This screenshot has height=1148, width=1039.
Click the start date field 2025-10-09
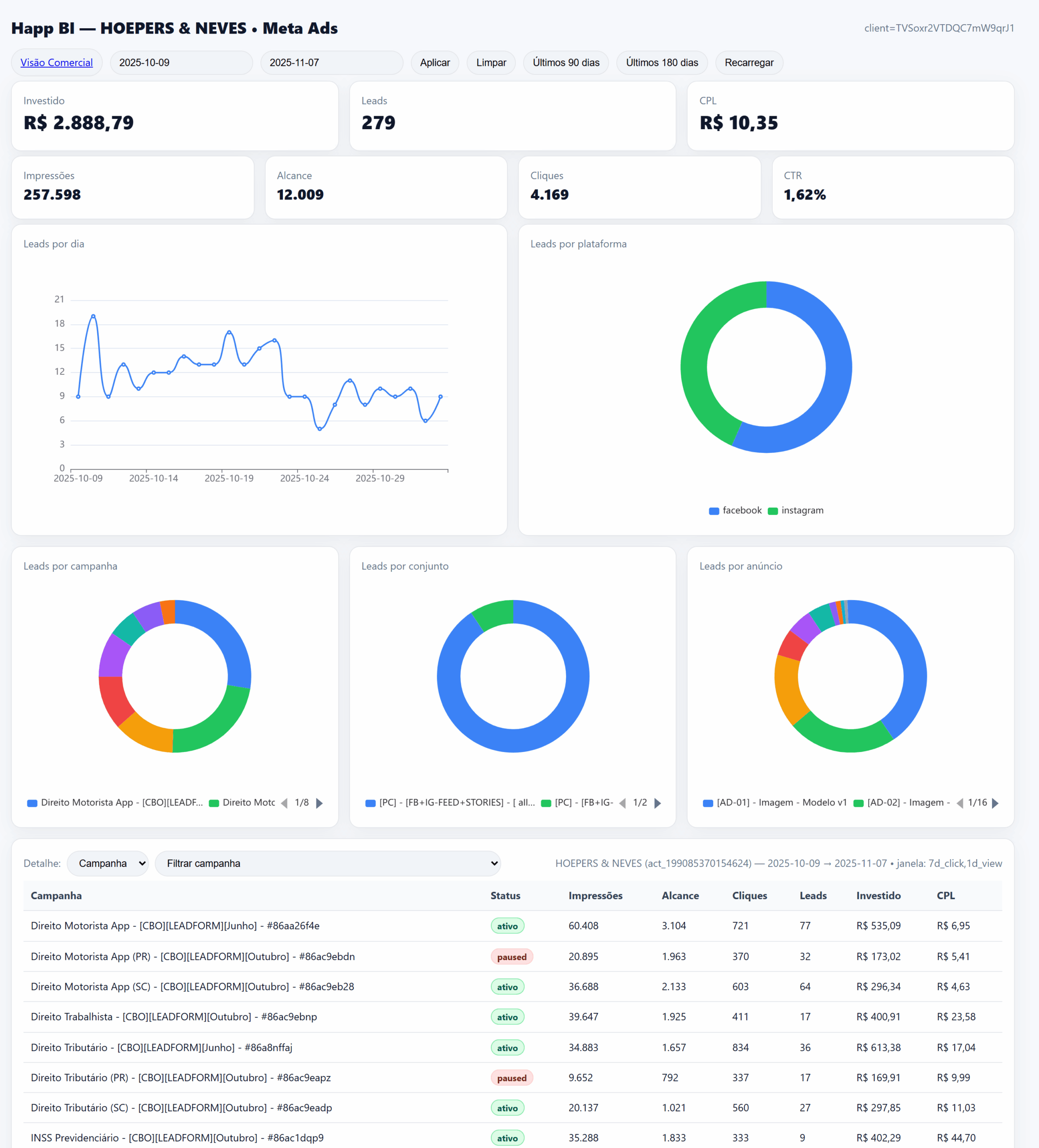point(181,63)
